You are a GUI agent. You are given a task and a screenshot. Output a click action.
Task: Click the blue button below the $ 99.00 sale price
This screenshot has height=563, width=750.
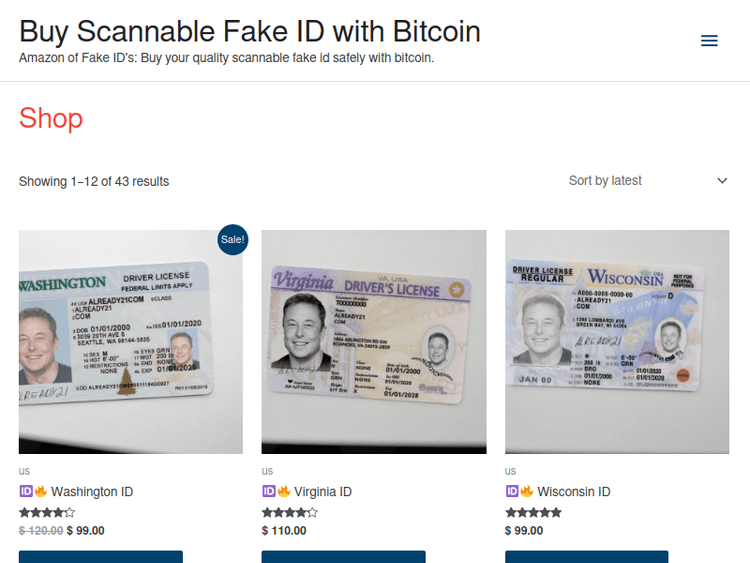tap(101, 557)
